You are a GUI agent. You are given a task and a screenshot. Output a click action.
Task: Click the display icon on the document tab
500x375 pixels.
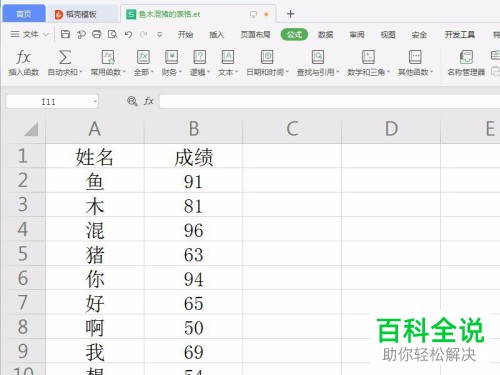pos(253,14)
